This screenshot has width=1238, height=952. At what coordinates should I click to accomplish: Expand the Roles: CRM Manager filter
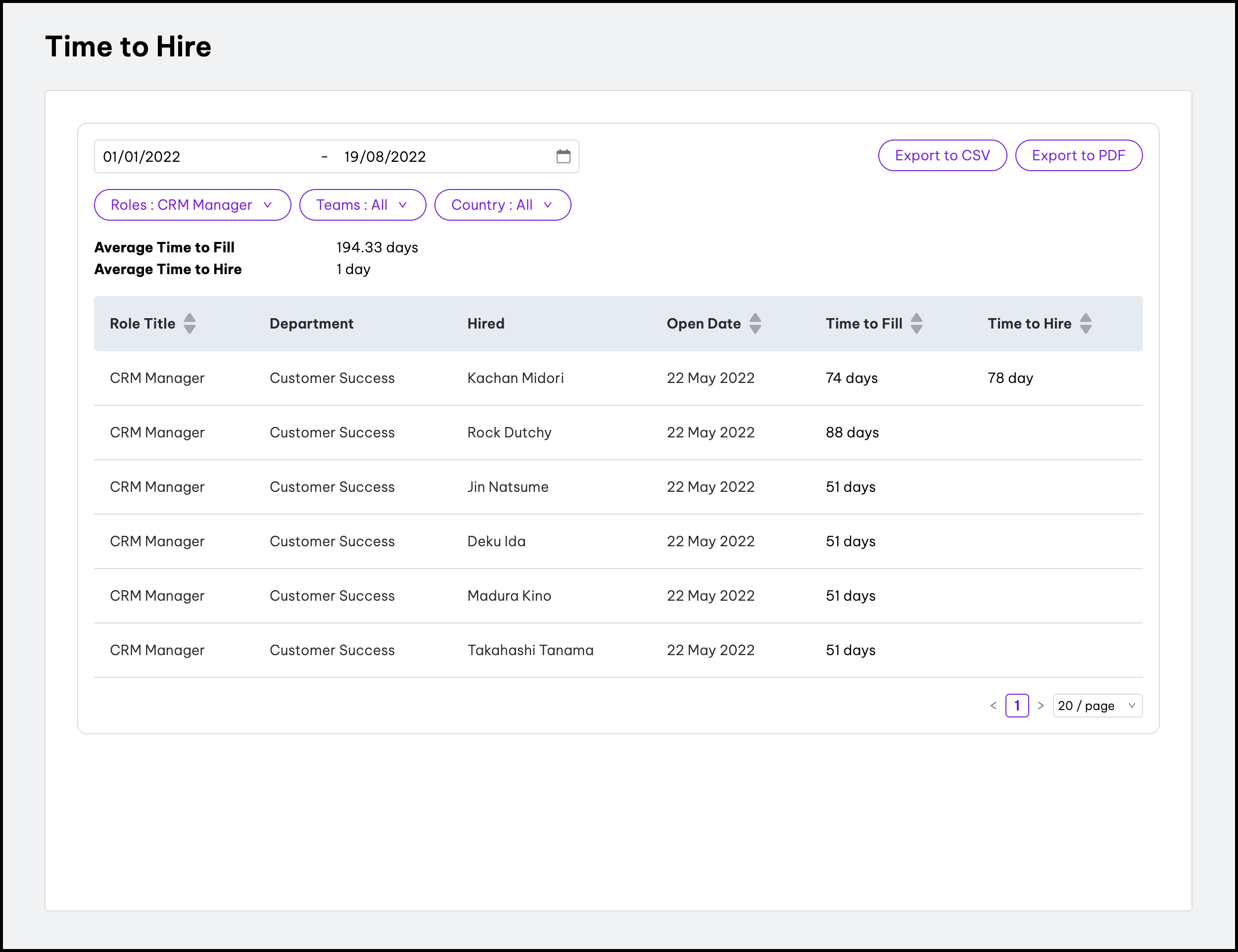(x=192, y=205)
